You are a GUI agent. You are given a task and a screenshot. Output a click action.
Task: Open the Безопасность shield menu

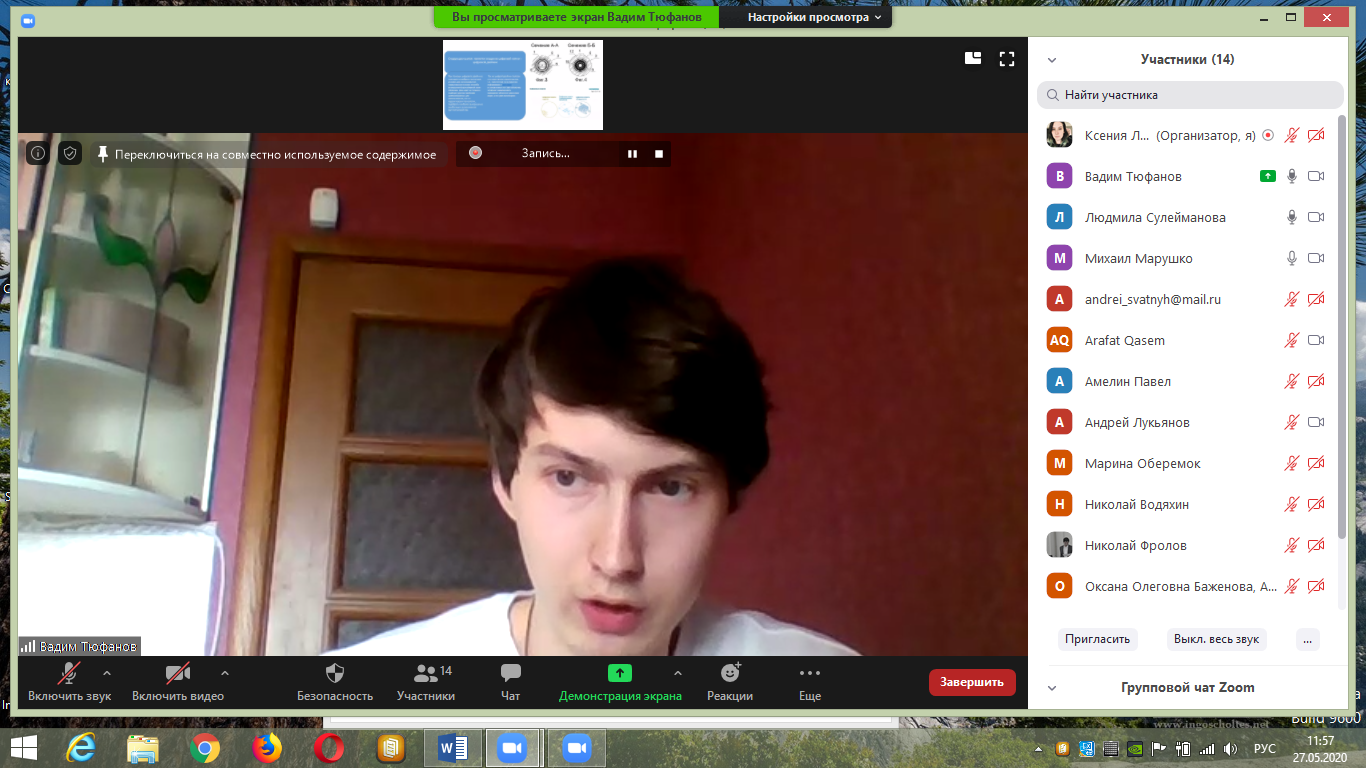(x=335, y=682)
